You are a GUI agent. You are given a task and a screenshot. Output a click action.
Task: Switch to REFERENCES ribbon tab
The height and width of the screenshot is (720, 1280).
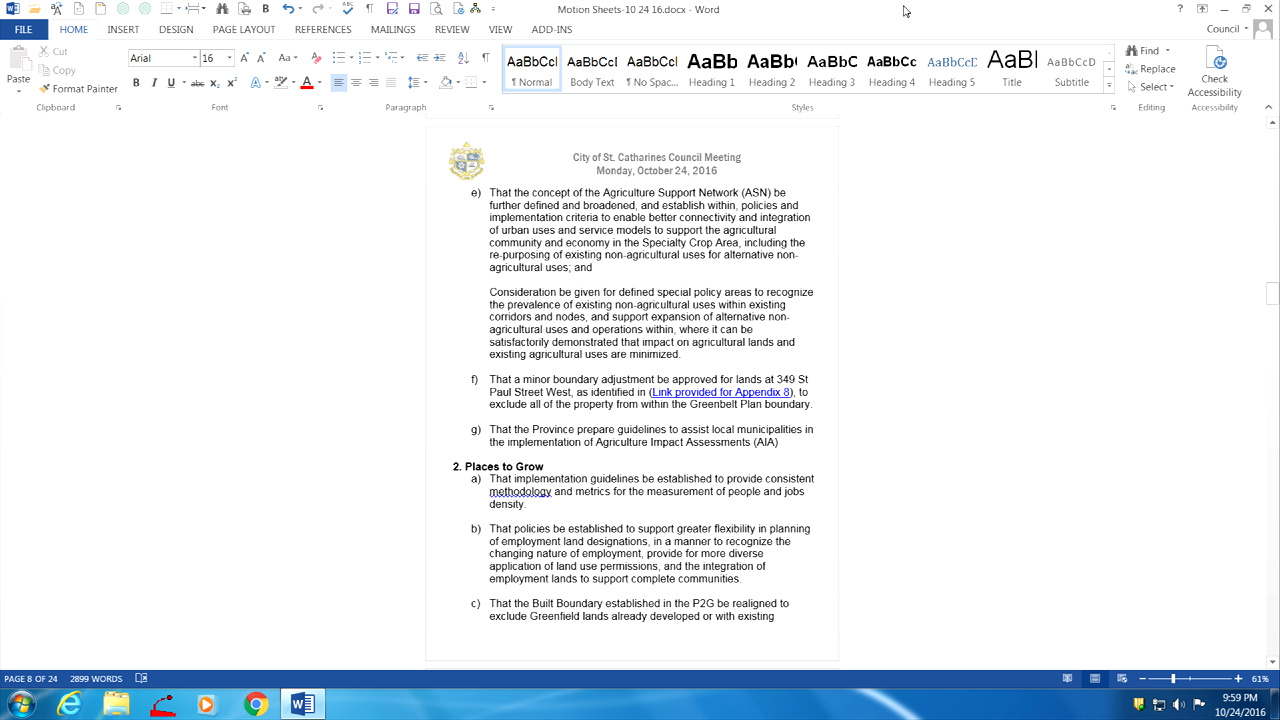(x=323, y=30)
